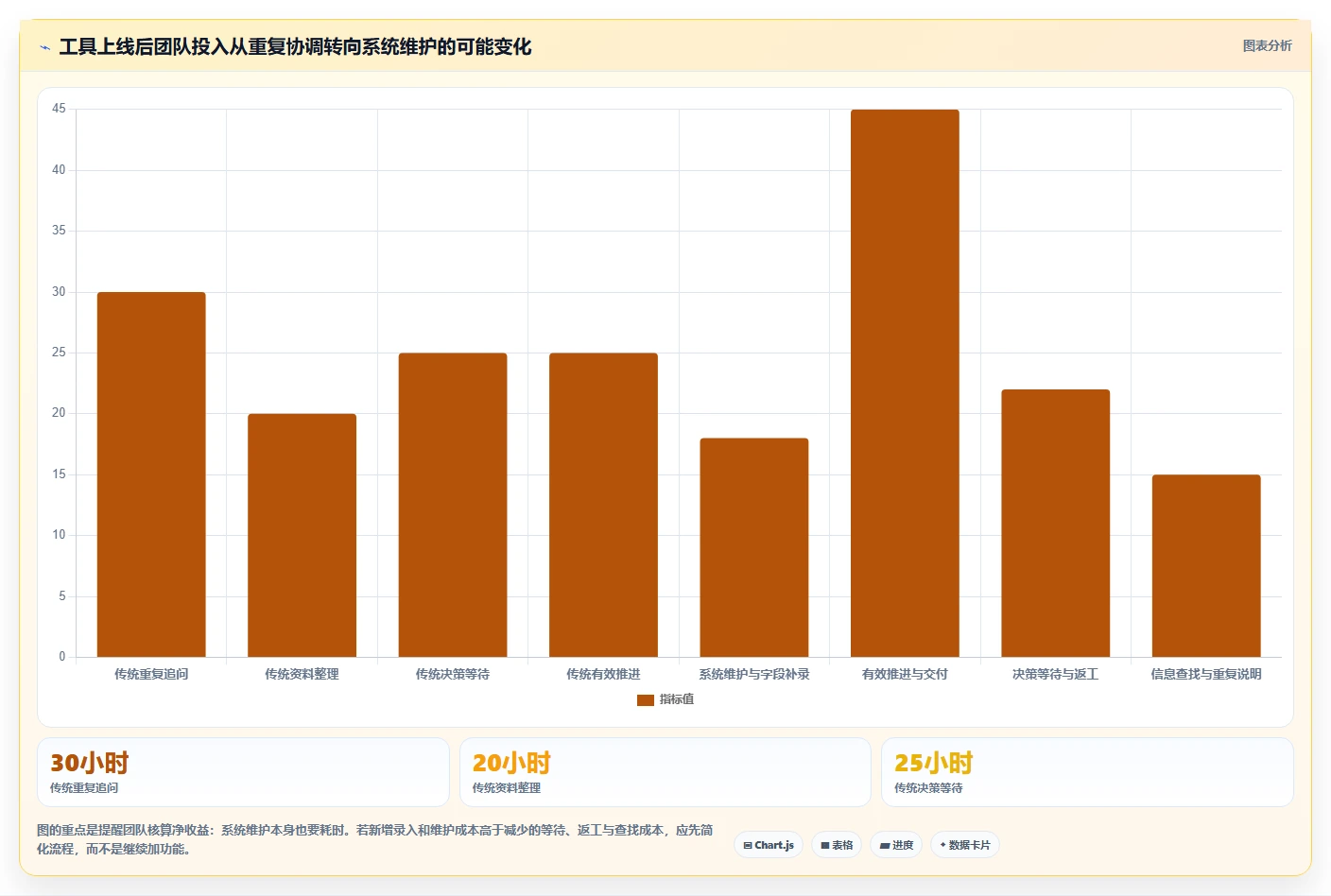The width and height of the screenshot is (1331, 896).
Task: Click the 传统决策等待 caption under 25小时
Action: click(x=928, y=787)
